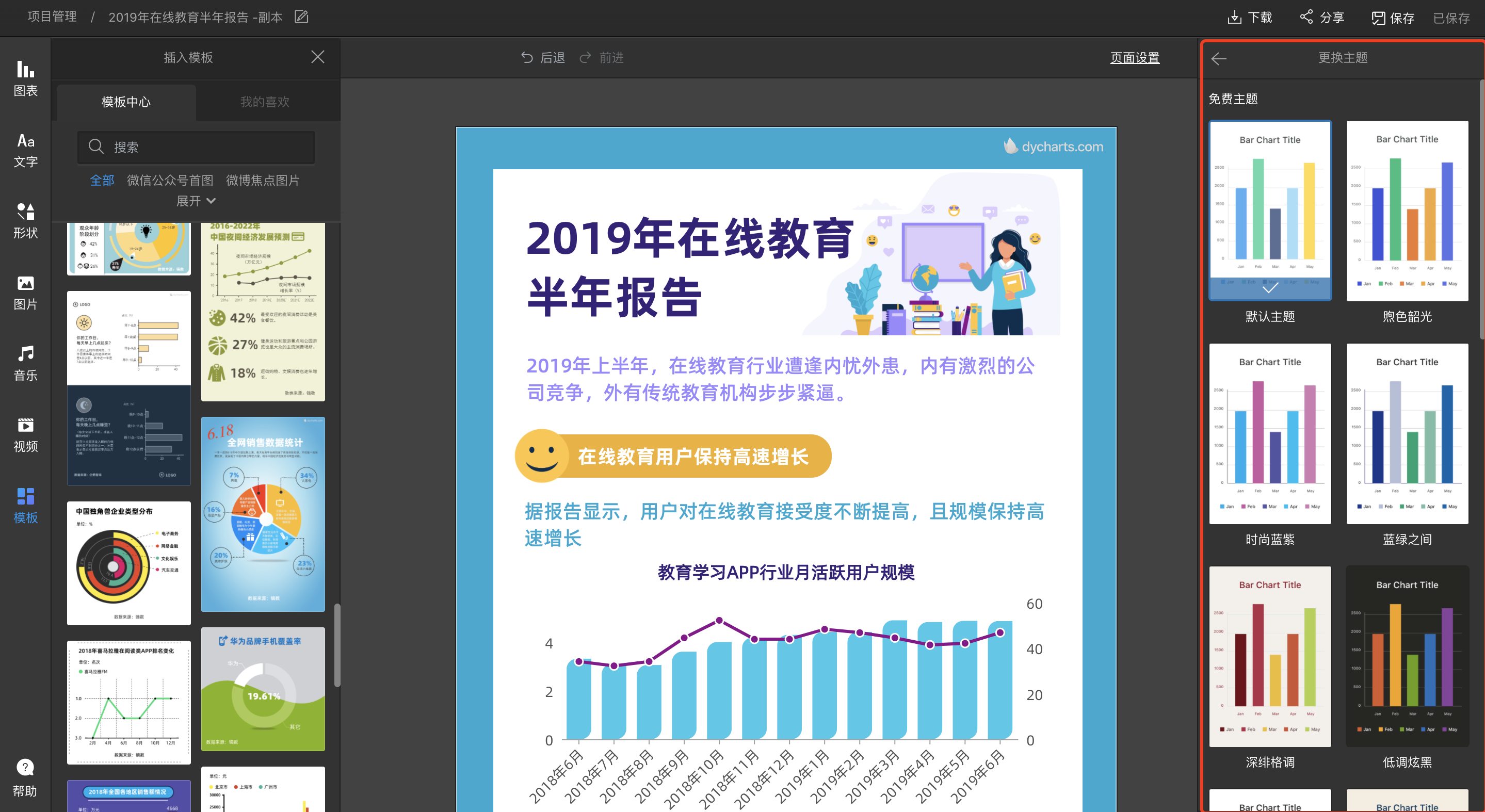Viewport: 1485px width, 812px height.
Task: Insert the 华为品牌手机覆盖率 template
Action: tap(263, 689)
